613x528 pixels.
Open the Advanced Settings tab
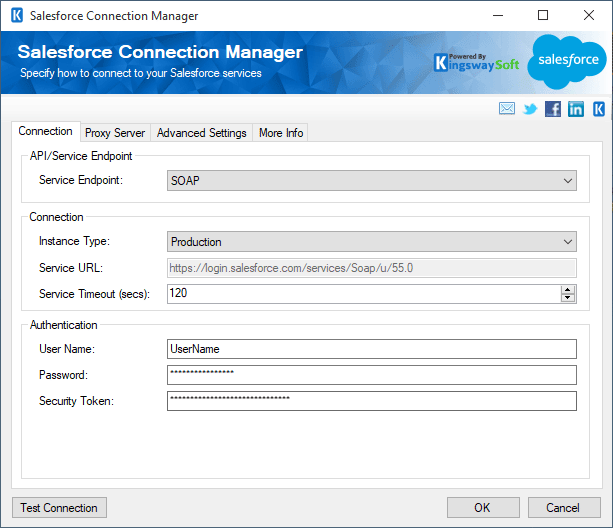coord(202,133)
